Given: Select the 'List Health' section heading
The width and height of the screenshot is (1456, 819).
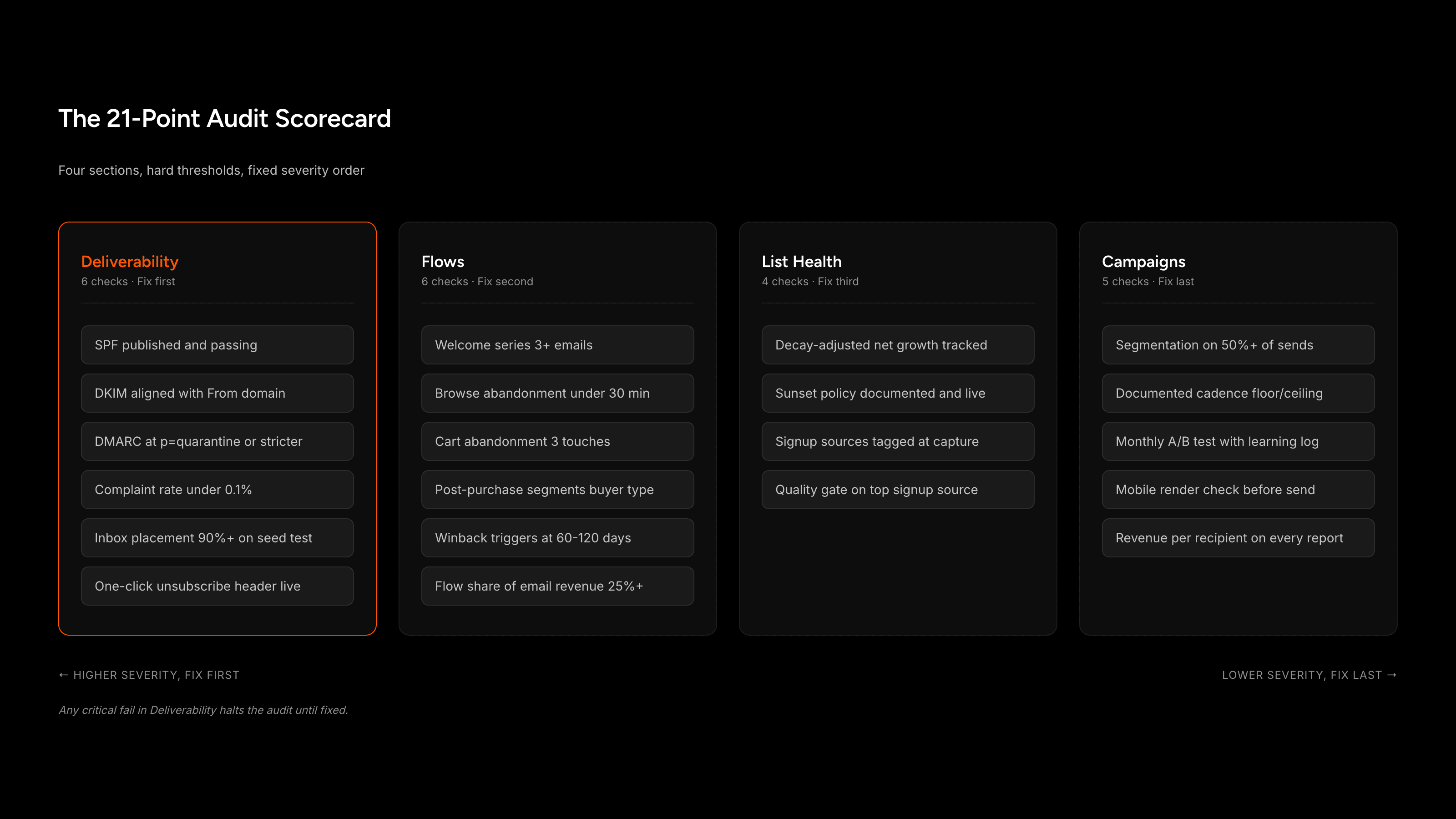Looking at the screenshot, I should tap(801, 262).
